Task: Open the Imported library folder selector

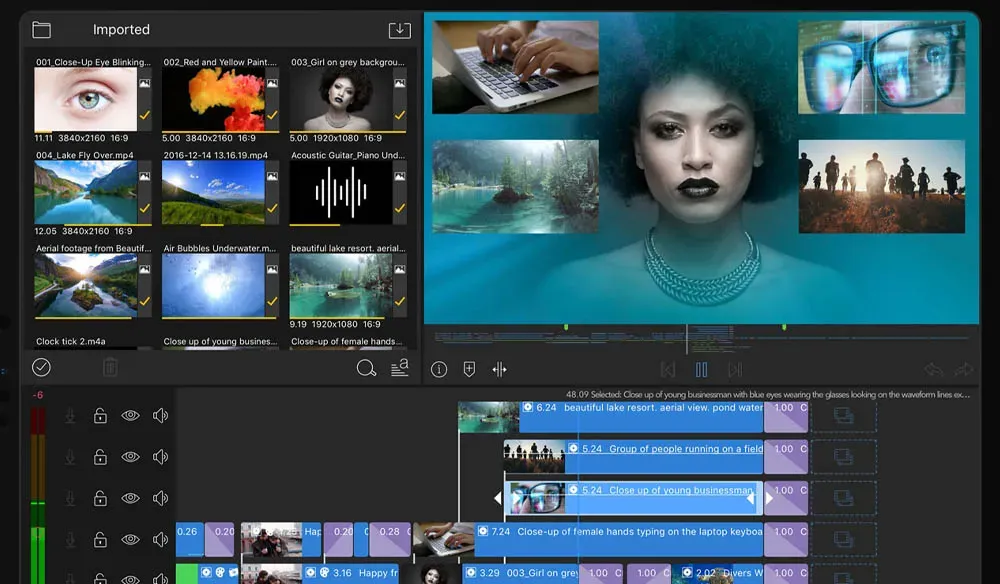Action: click(40, 29)
